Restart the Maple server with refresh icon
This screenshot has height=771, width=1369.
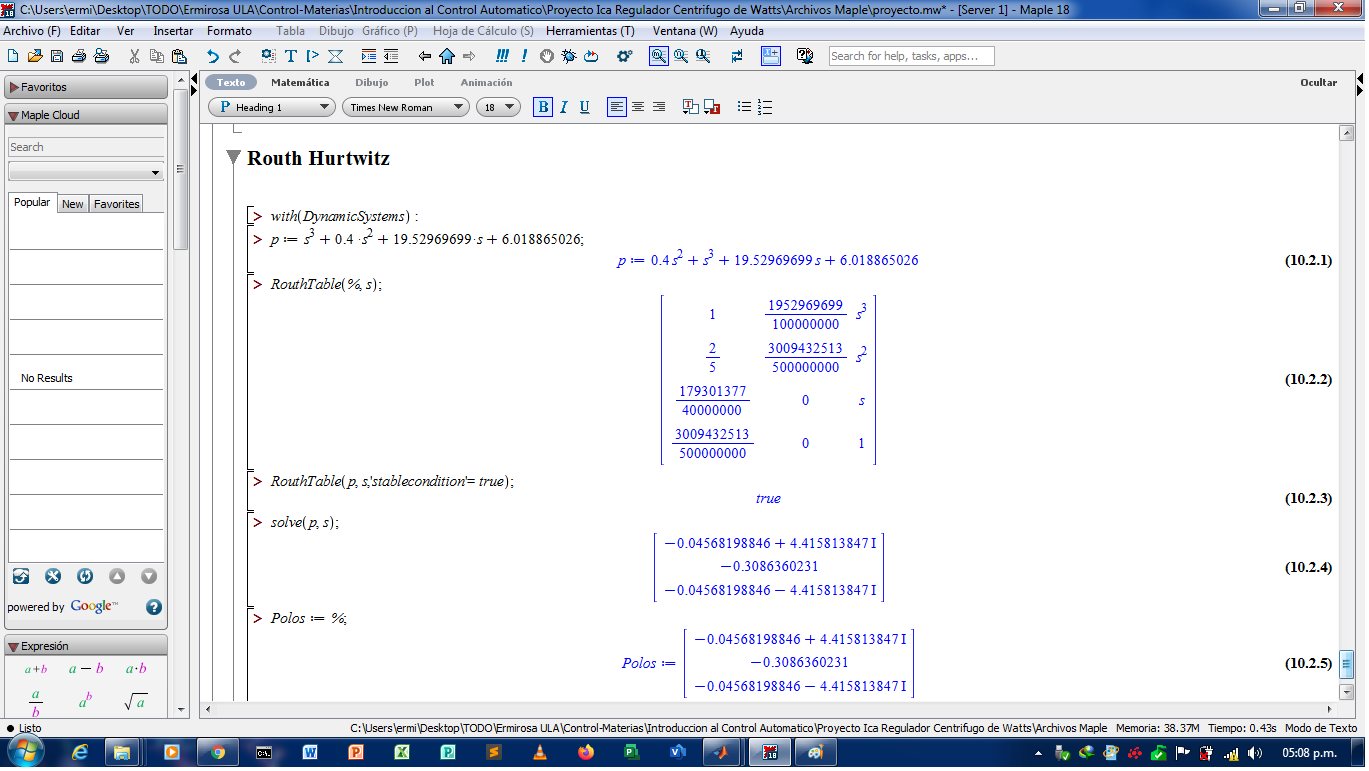(592, 56)
